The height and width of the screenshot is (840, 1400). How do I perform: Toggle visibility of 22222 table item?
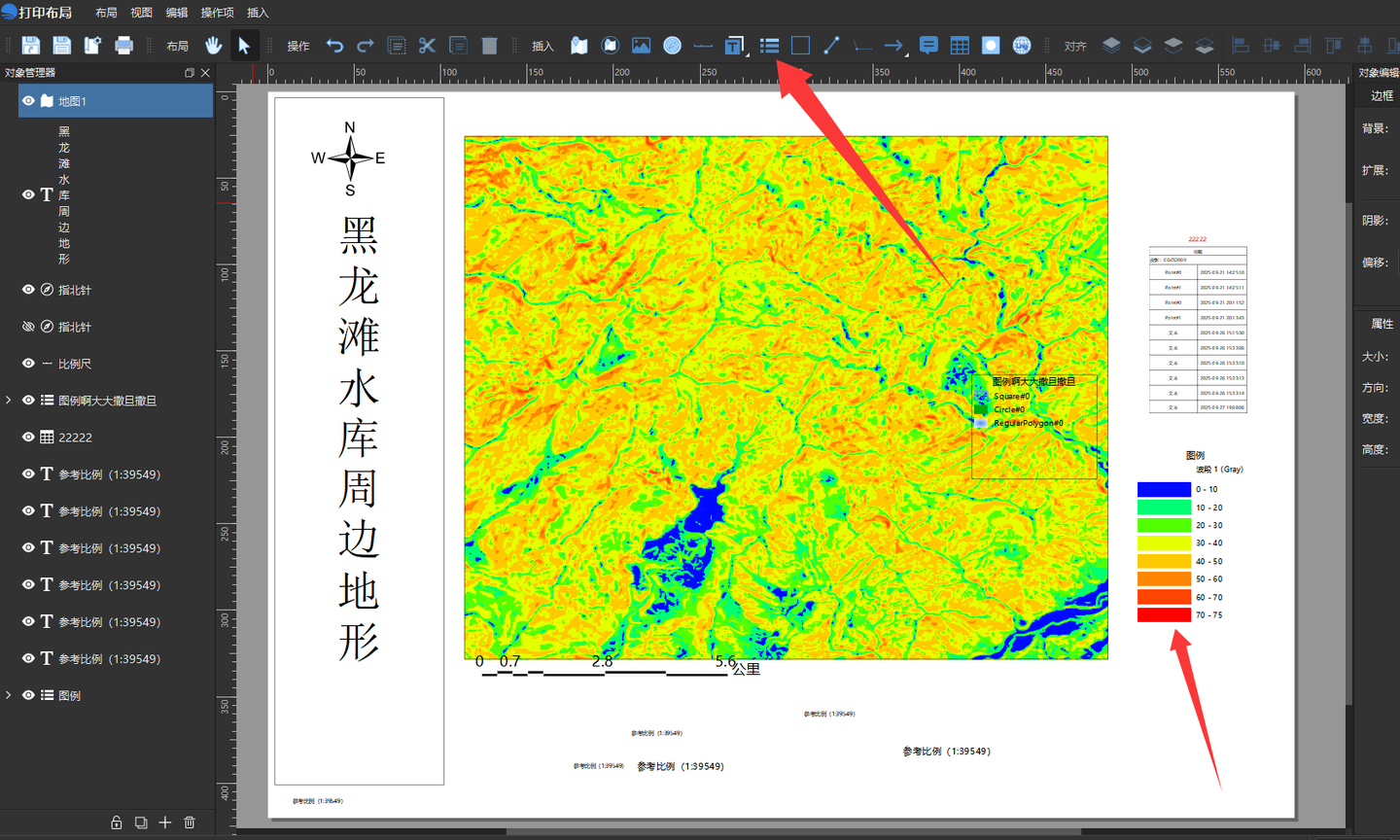pyautogui.click(x=28, y=437)
